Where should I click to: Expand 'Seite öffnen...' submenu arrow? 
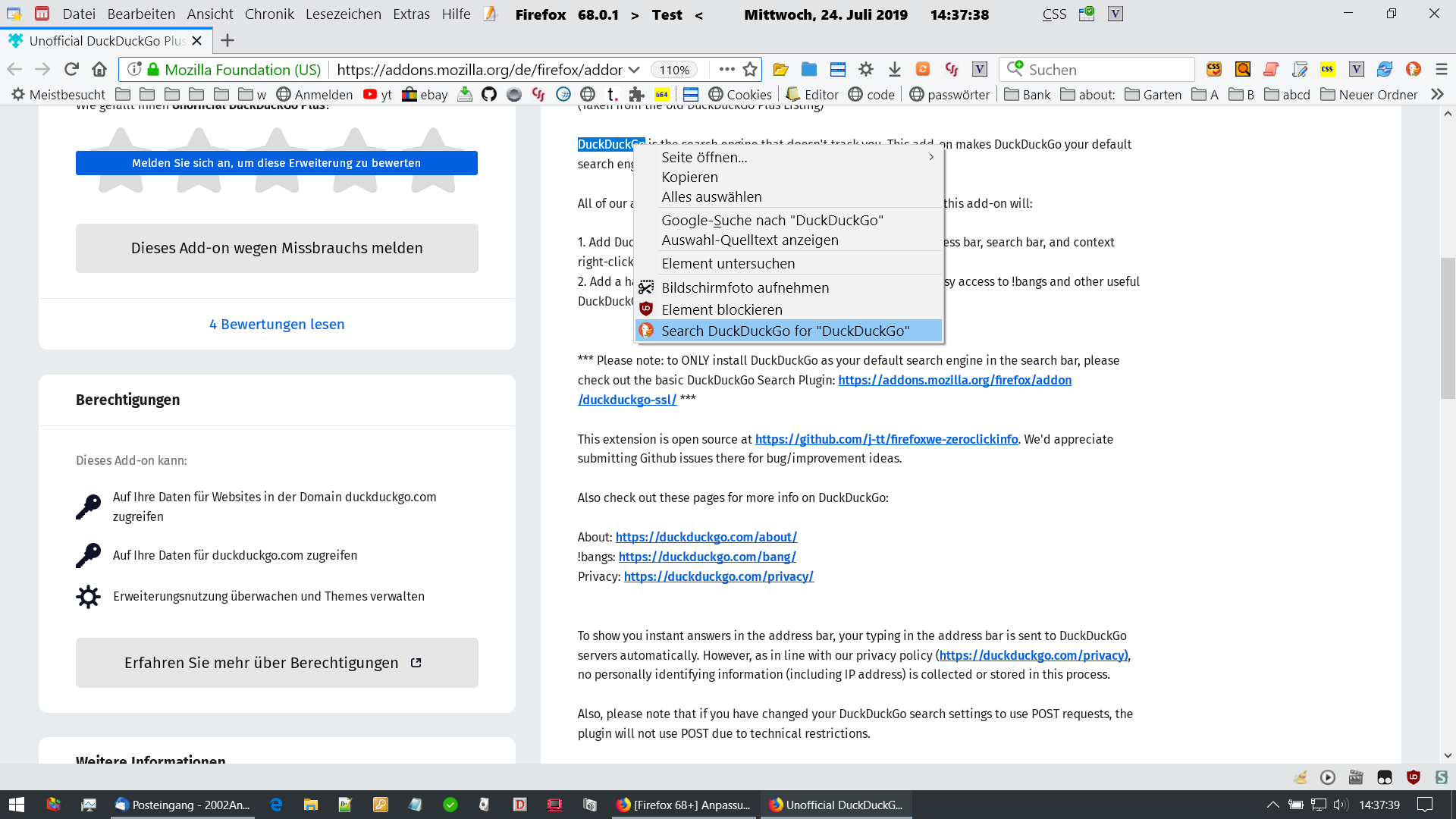click(931, 157)
